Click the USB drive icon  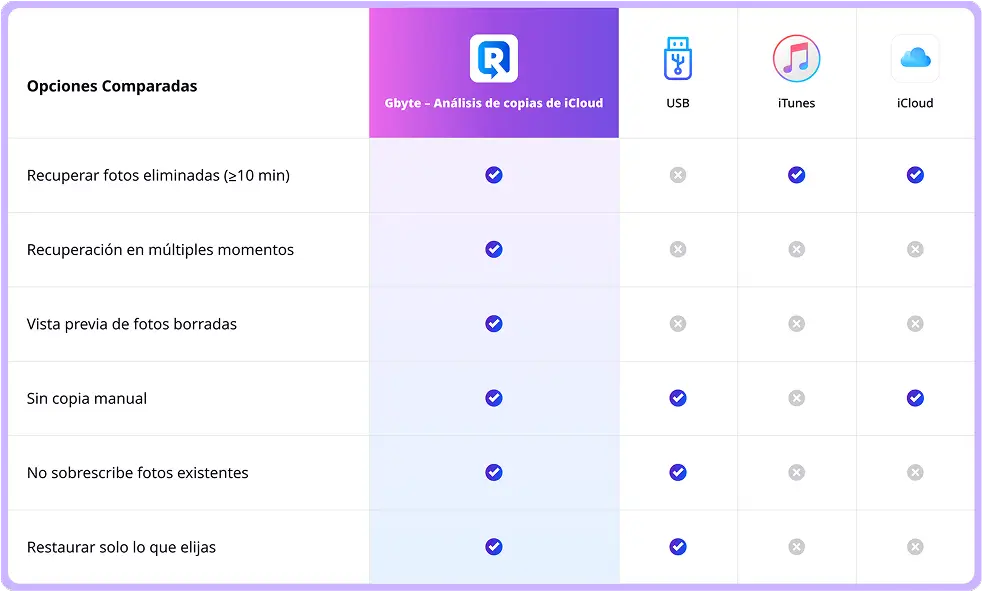click(677, 58)
